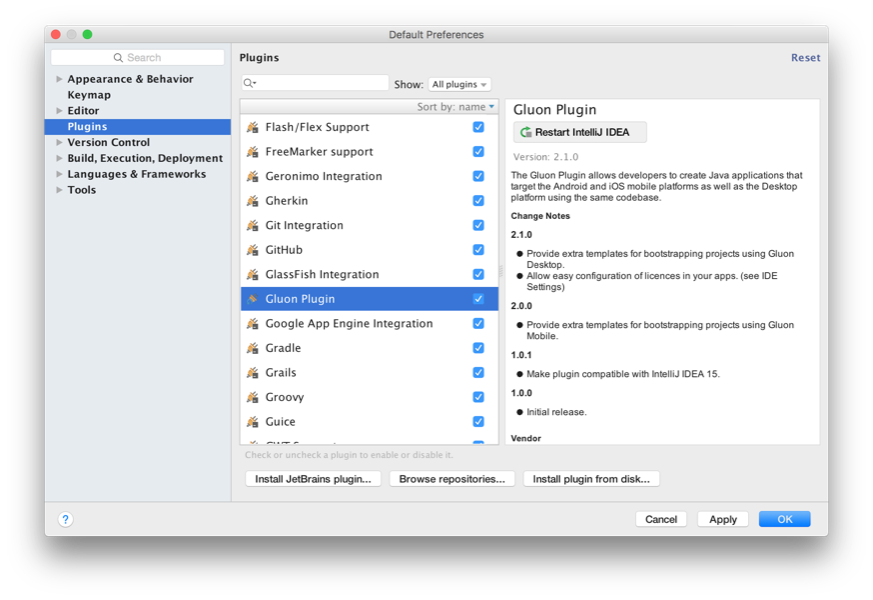873x600 pixels.
Task: Expand Appearance & Behavior section
Action: tap(59, 79)
